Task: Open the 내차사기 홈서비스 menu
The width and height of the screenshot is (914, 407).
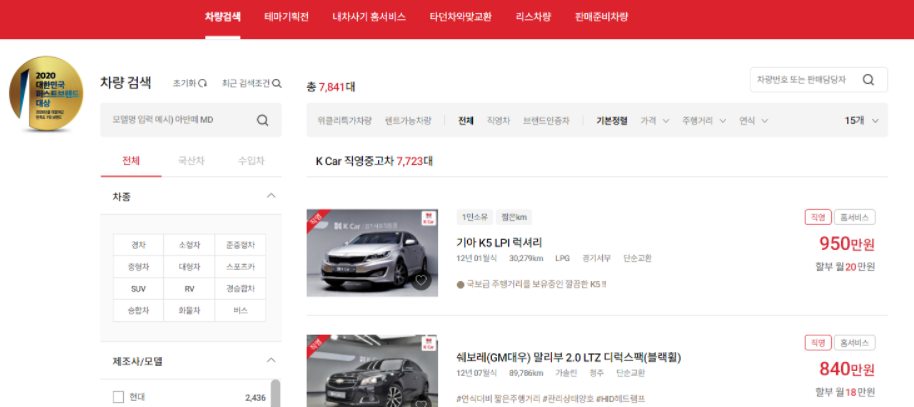Action: (x=369, y=17)
